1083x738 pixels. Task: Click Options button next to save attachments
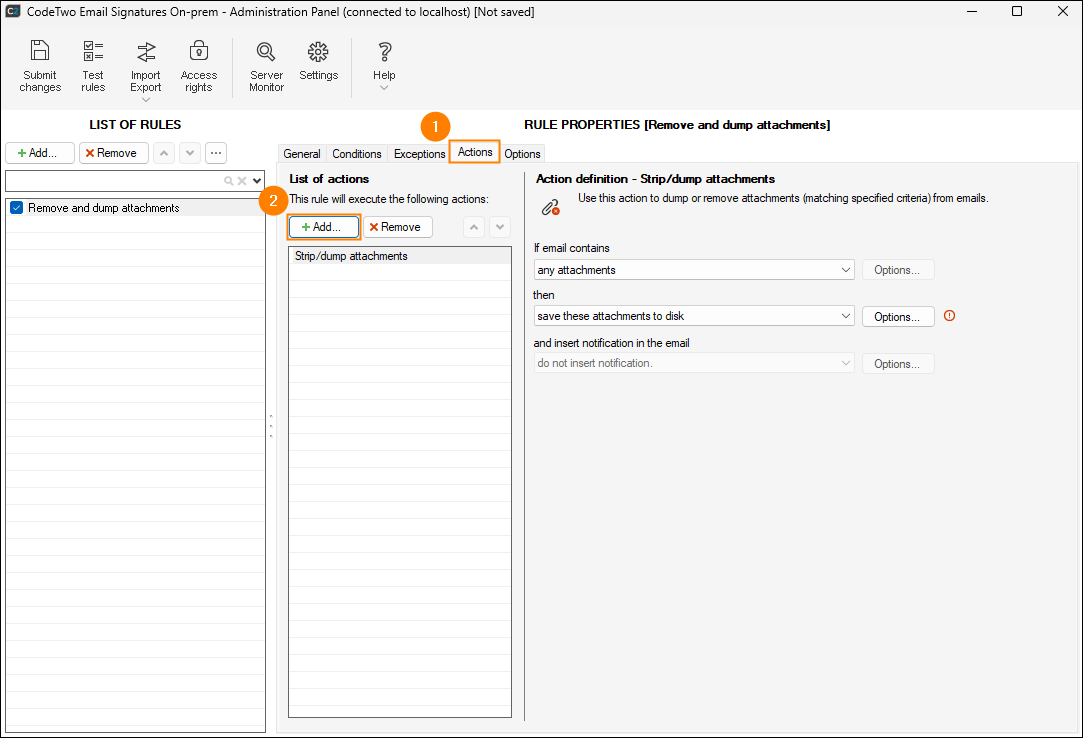tap(897, 317)
